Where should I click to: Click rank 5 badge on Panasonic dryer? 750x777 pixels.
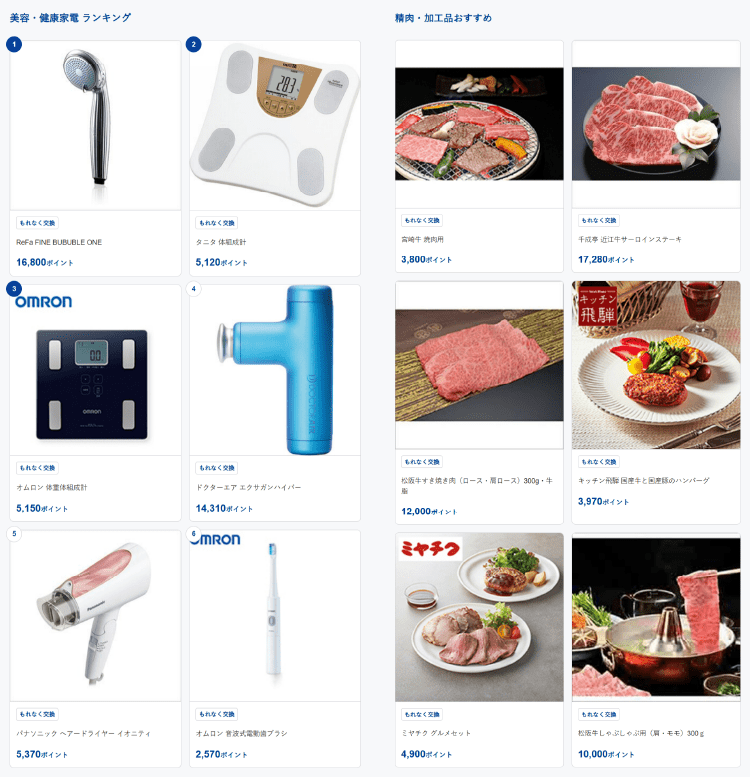(14, 534)
